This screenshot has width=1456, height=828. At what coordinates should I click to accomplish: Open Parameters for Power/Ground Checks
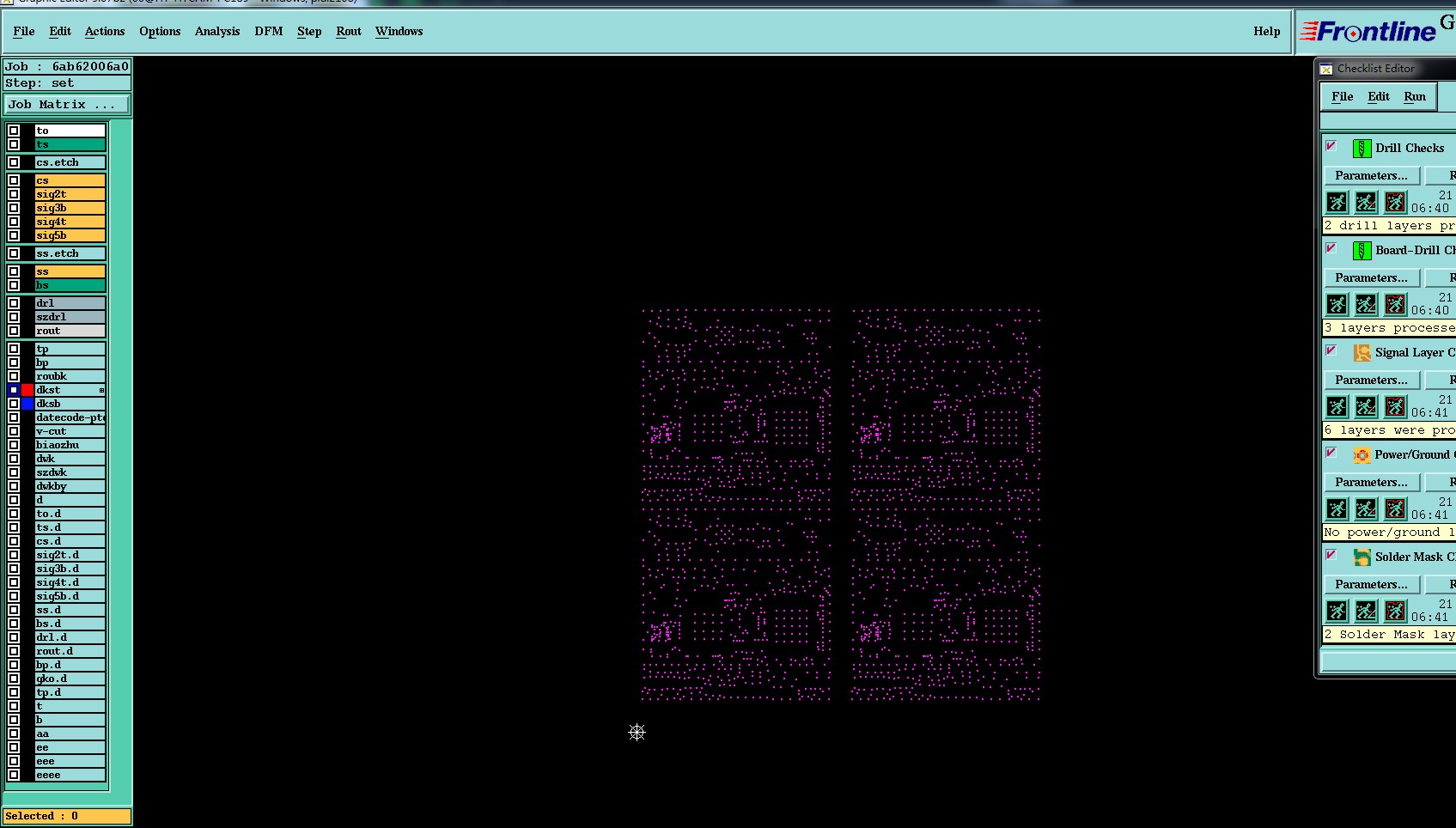(1371, 483)
